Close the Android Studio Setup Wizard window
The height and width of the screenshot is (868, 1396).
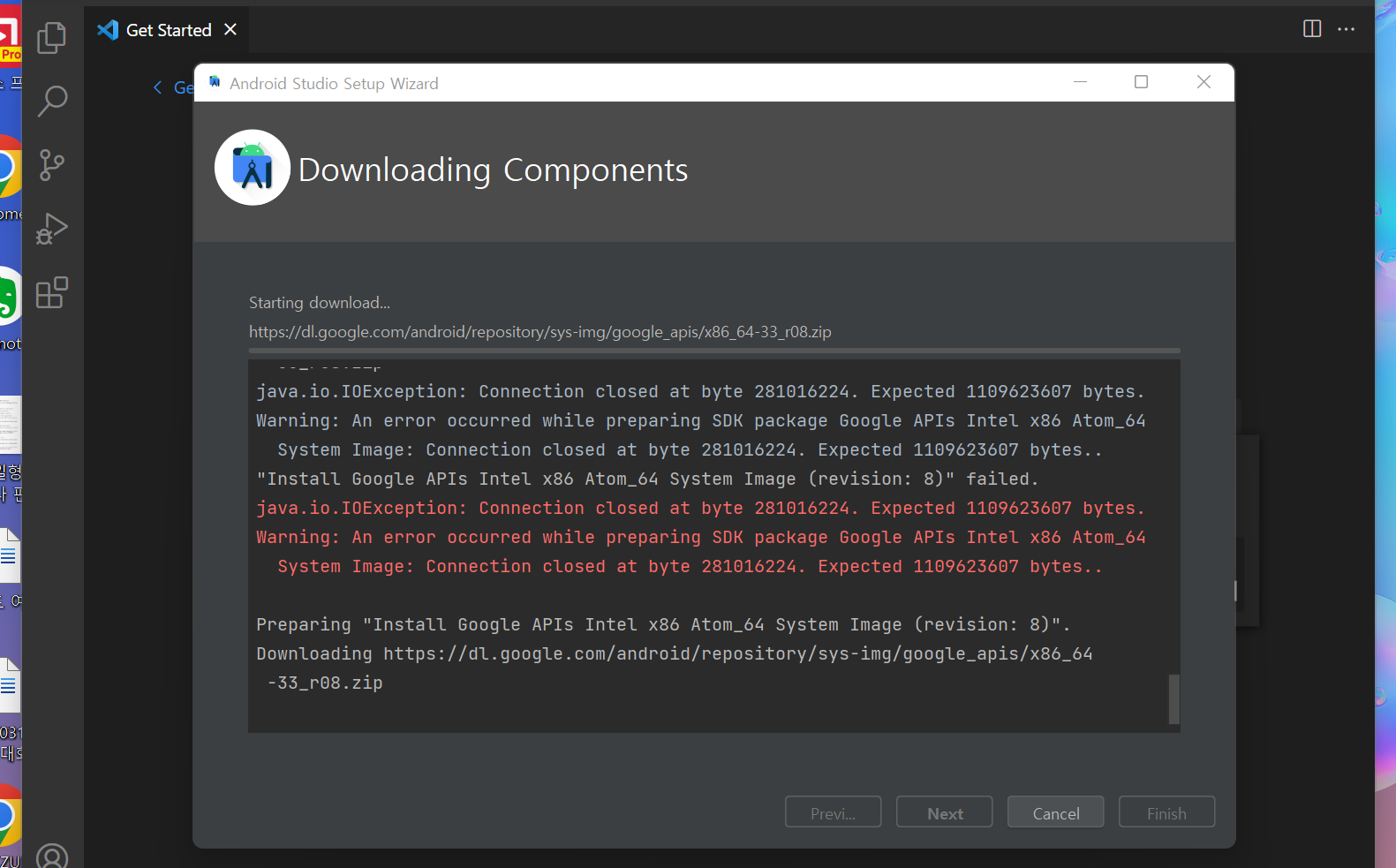(1204, 82)
